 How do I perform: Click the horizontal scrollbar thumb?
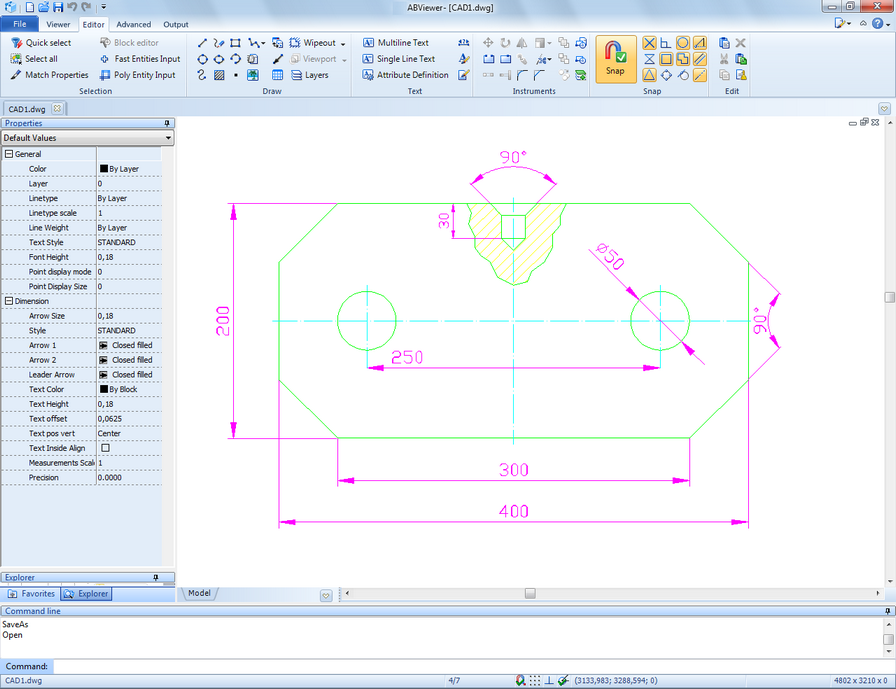coord(530,594)
